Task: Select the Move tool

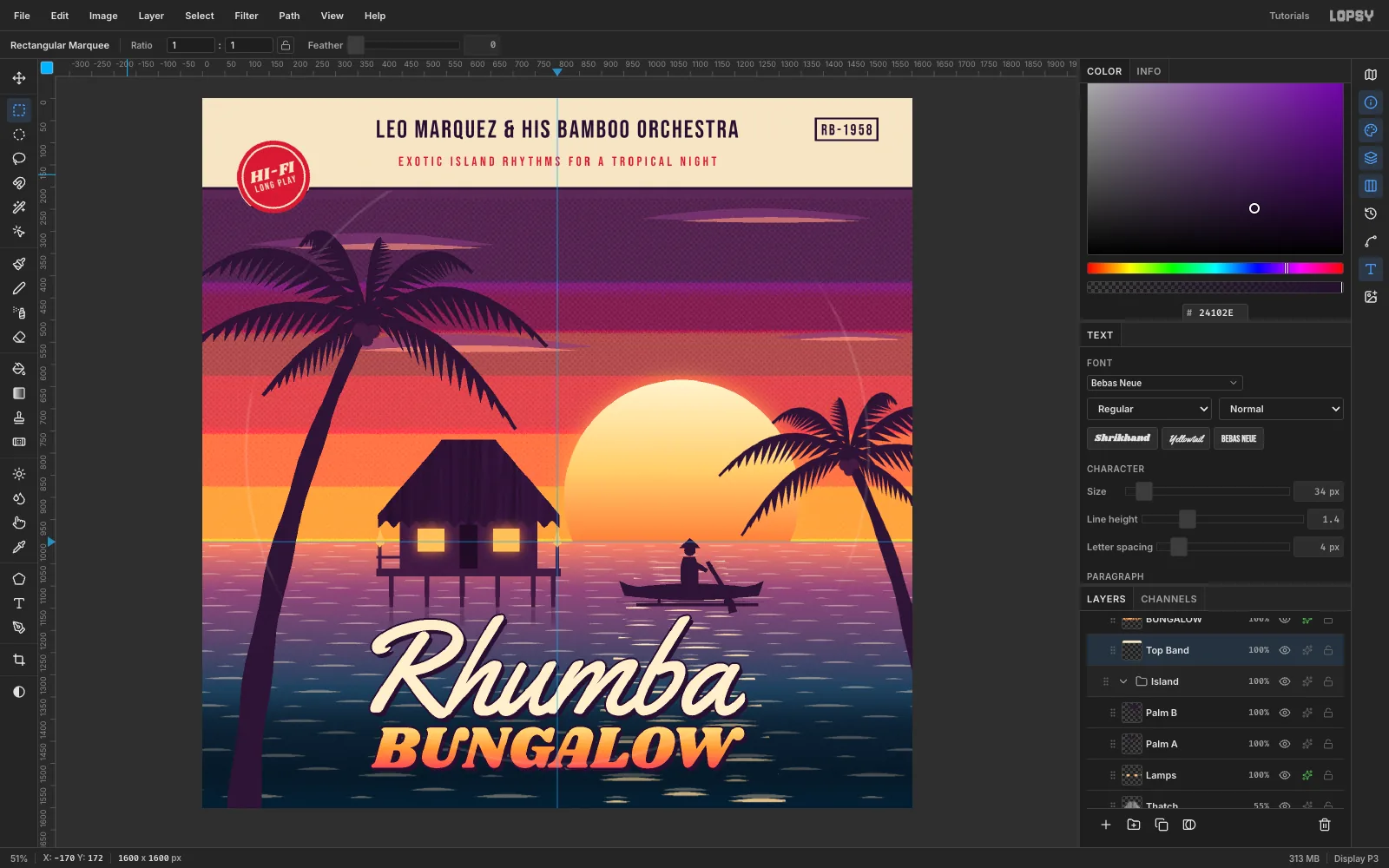Action: click(x=19, y=78)
